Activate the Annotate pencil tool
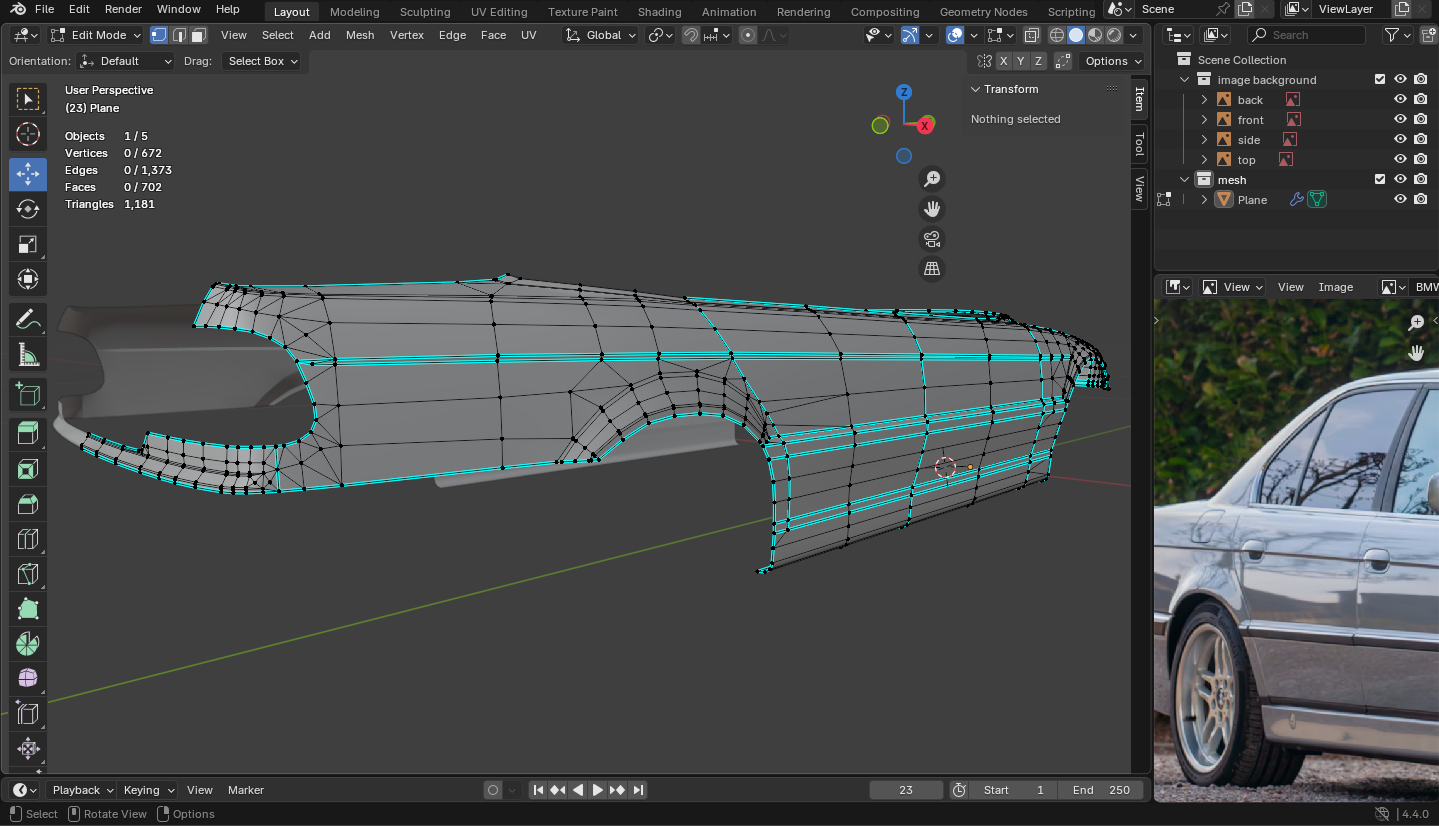Screen dimensions: 1439x826 (28, 320)
